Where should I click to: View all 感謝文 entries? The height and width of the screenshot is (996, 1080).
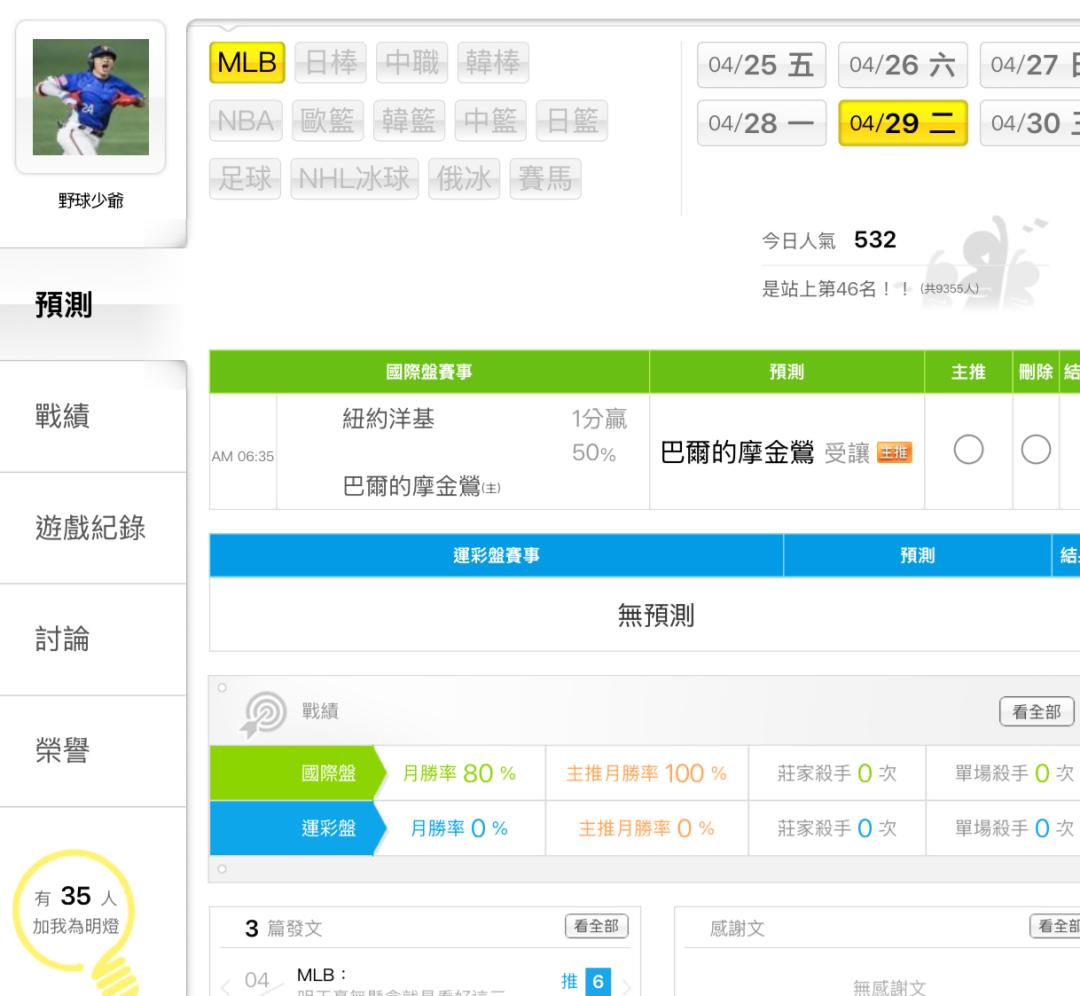pyautogui.click(x=1055, y=926)
